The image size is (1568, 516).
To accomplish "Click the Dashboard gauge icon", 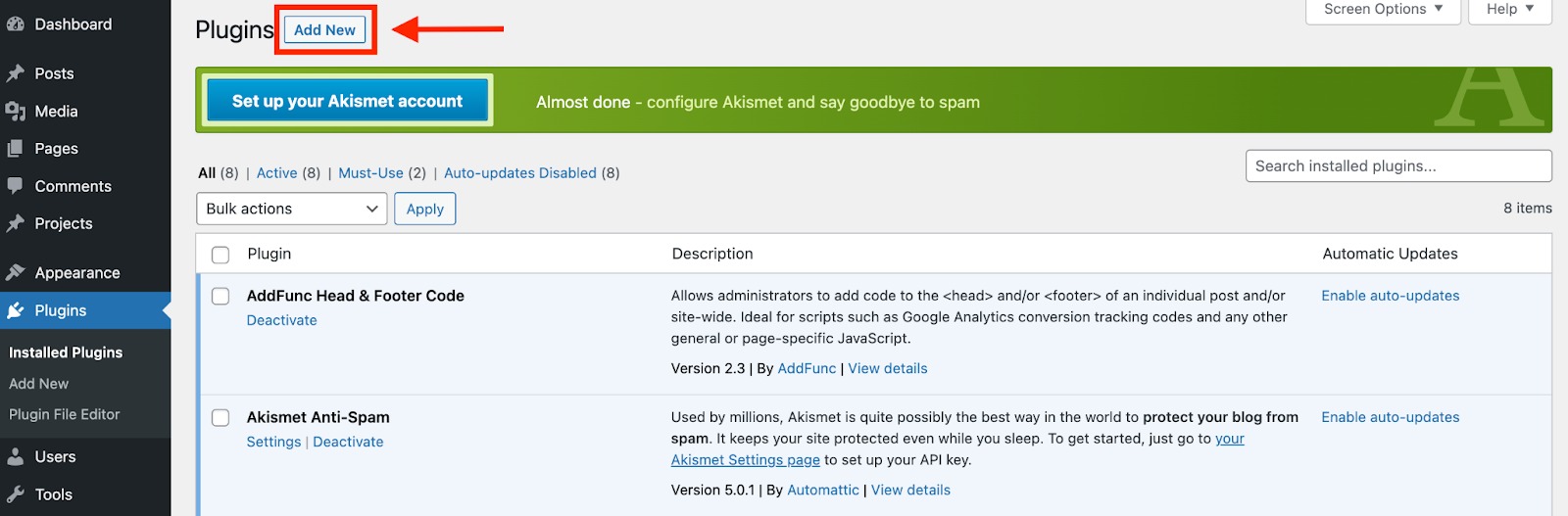I will pyautogui.click(x=16, y=24).
